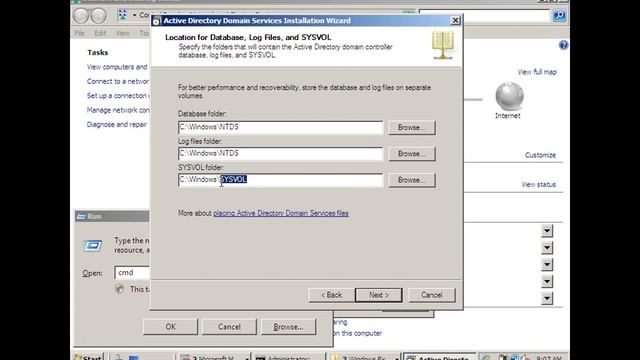Image resolution: width=640 pixels, height=360 pixels.
Task: Switch to Administrator command prompt taskbar item
Action: 289,357
